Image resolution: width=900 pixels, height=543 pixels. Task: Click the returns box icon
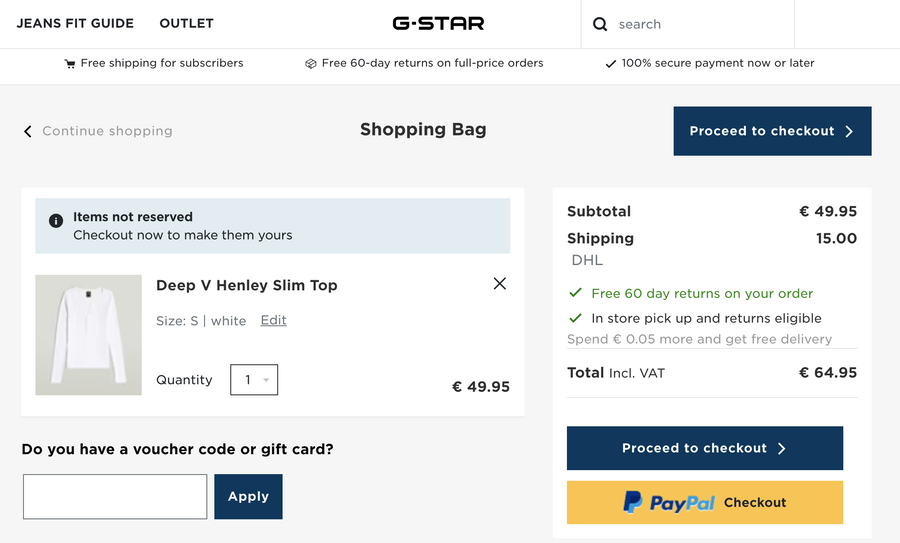tap(311, 63)
